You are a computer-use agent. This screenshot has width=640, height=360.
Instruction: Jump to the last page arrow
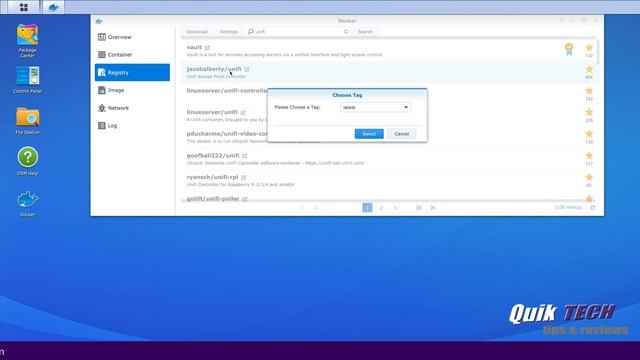(433, 208)
